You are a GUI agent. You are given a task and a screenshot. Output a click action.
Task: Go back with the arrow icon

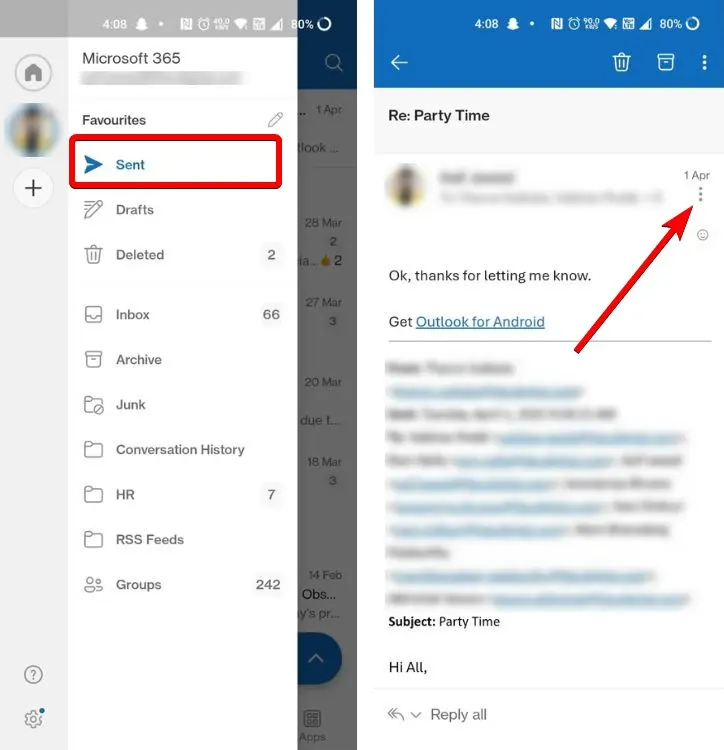[399, 62]
